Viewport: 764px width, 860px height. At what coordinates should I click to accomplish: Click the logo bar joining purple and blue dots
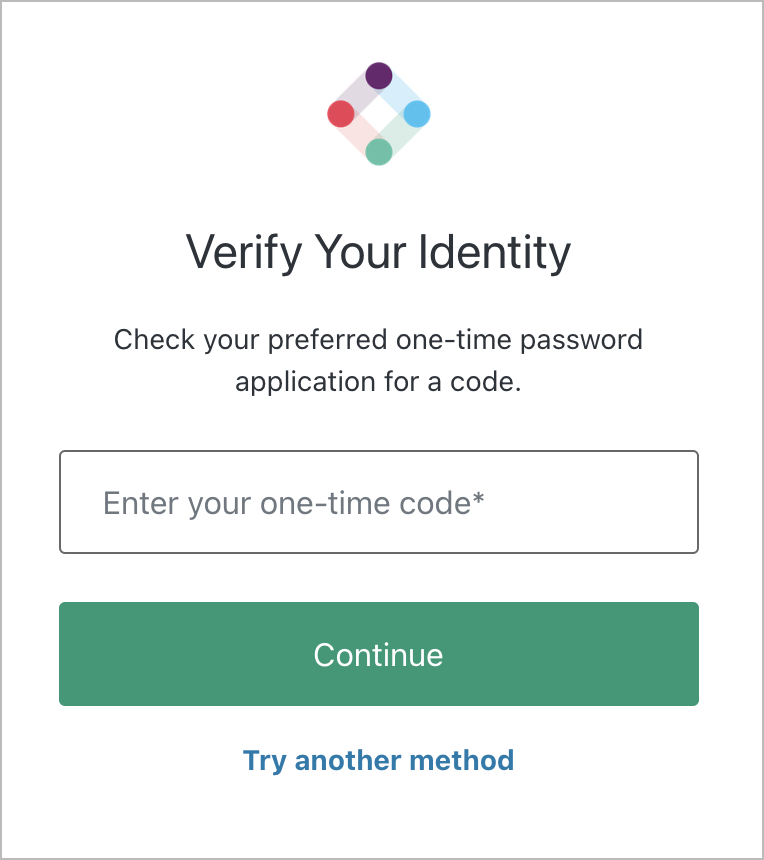coord(399,93)
